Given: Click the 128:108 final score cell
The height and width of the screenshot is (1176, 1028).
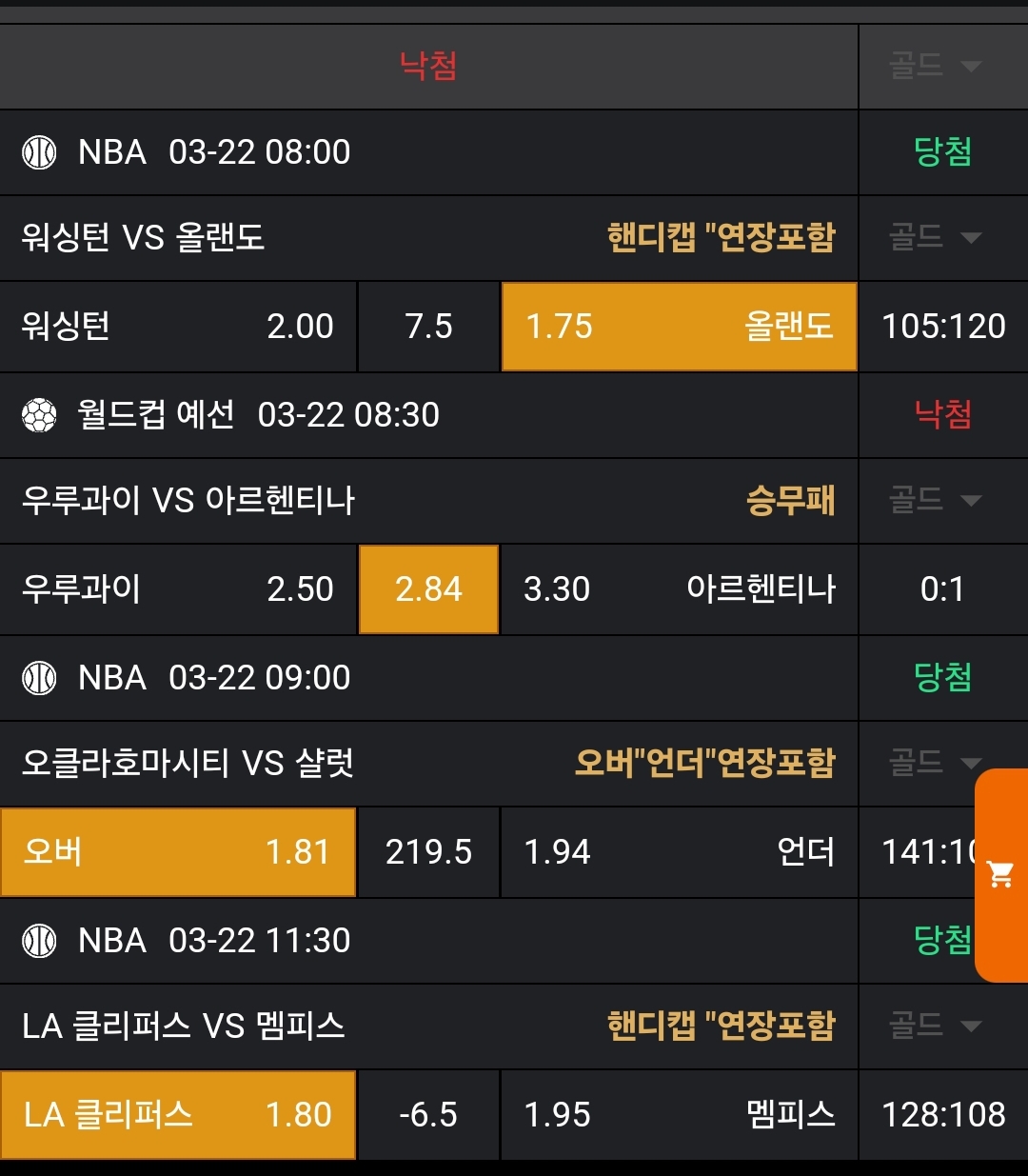Looking at the screenshot, I should click(x=943, y=1115).
